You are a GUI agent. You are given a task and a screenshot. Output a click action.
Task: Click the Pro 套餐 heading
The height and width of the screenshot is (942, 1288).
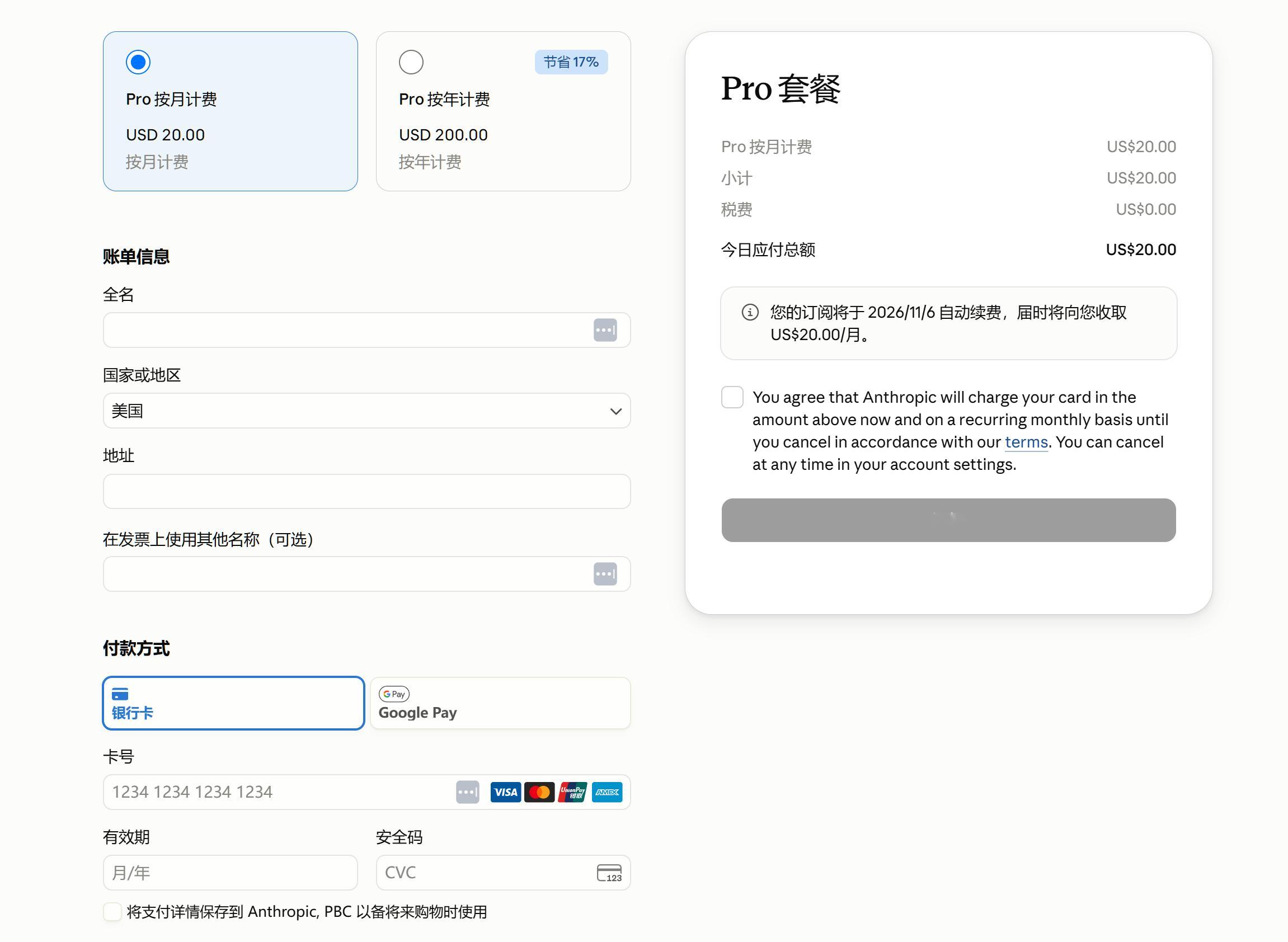click(781, 88)
